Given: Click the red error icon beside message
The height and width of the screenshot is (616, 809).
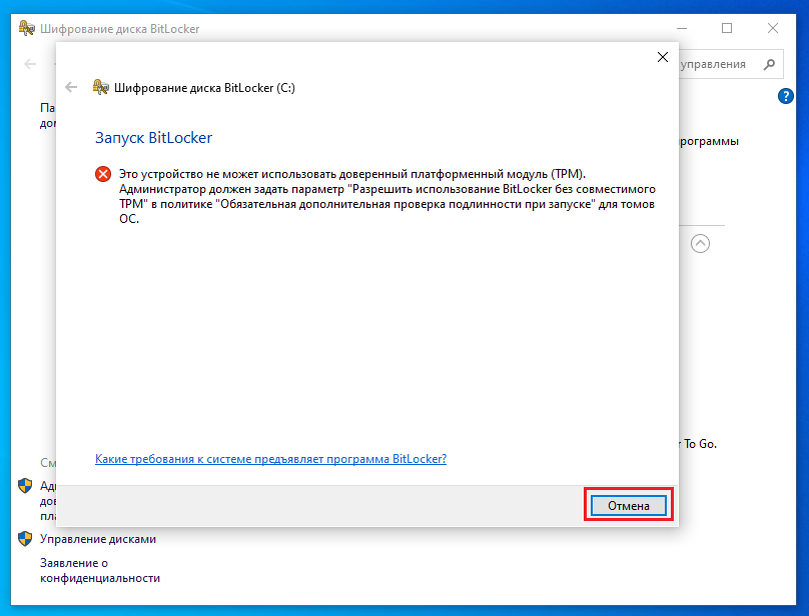Looking at the screenshot, I should pyautogui.click(x=103, y=174).
